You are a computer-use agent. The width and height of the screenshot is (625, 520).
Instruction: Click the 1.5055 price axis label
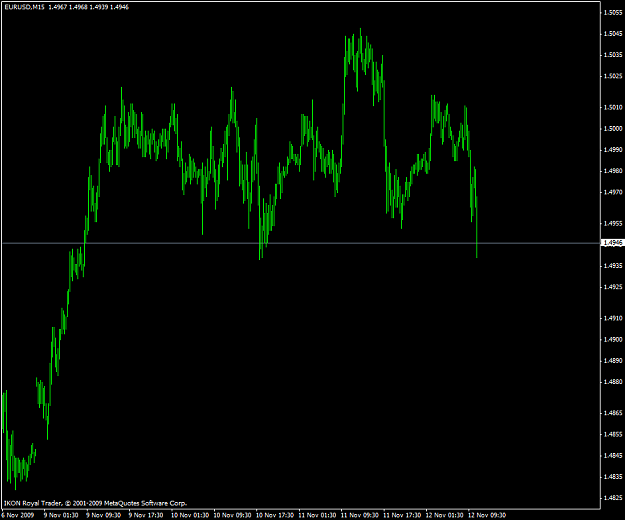tap(613, 13)
